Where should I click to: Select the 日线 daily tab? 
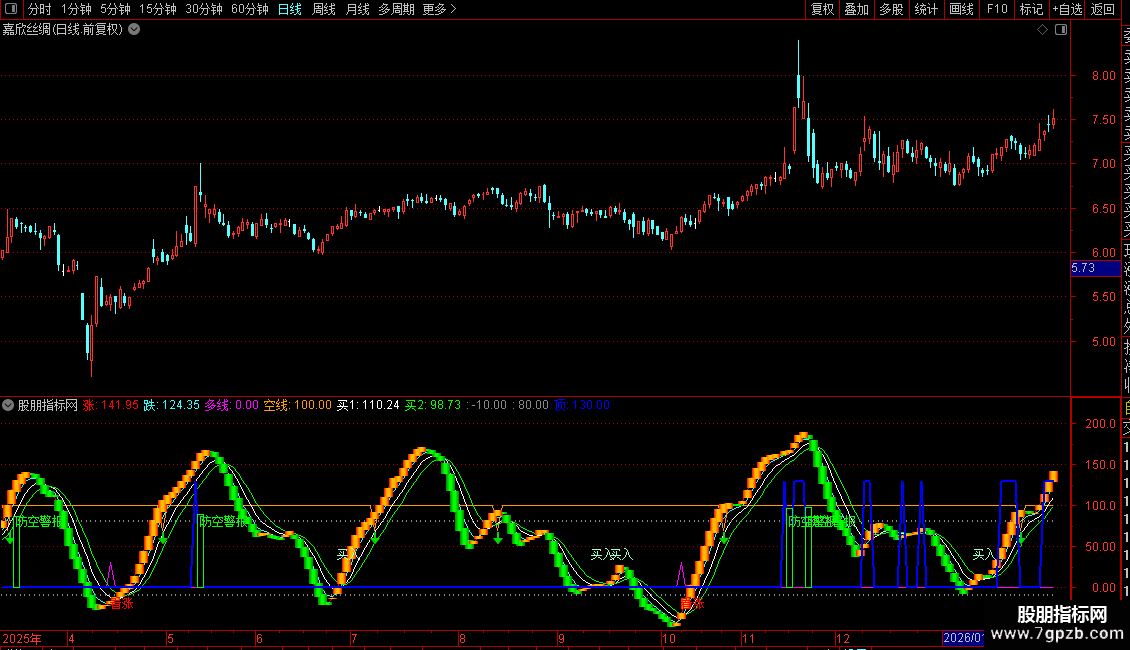pyautogui.click(x=289, y=10)
